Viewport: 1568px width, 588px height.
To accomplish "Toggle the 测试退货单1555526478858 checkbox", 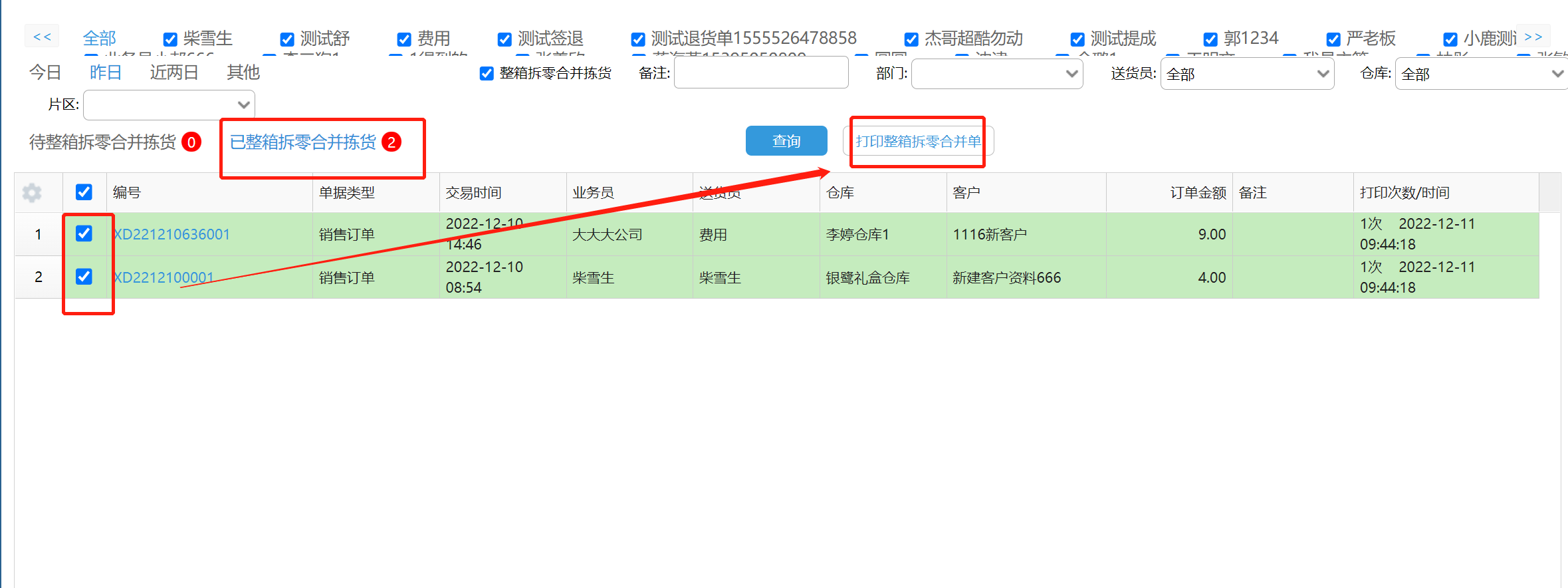I will pos(638,39).
